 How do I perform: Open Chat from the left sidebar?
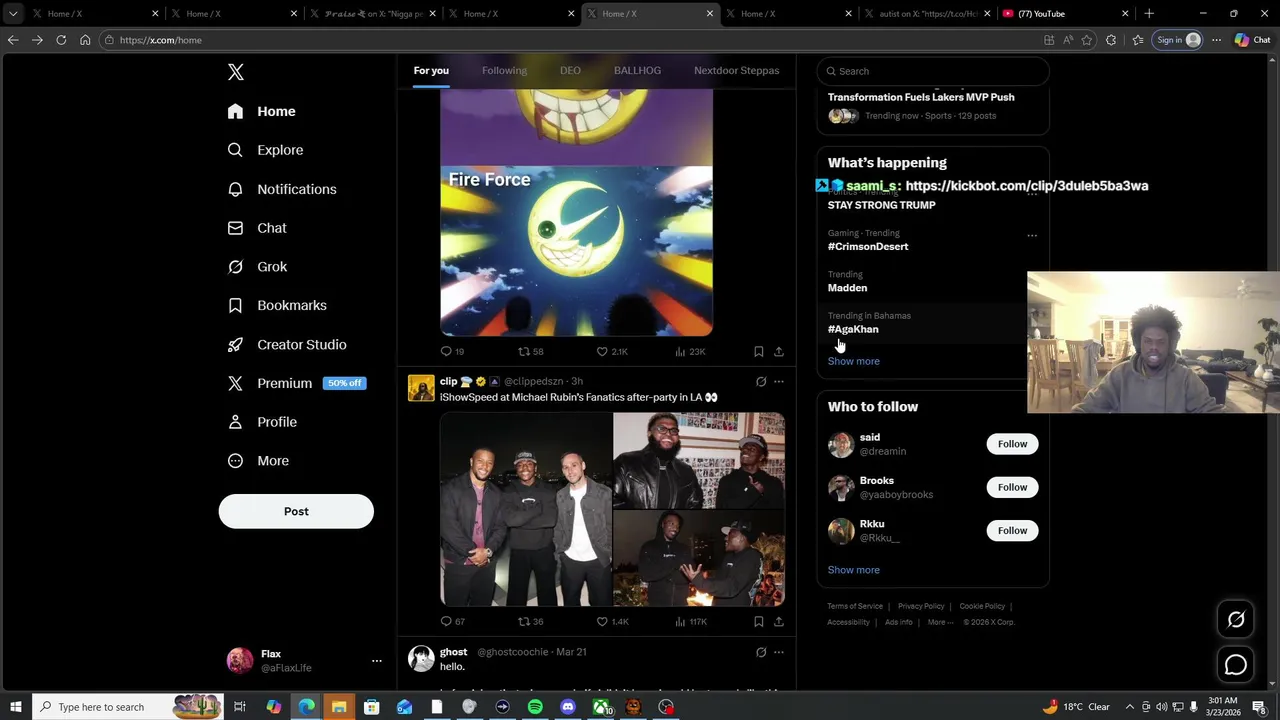click(x=258, y=228)
